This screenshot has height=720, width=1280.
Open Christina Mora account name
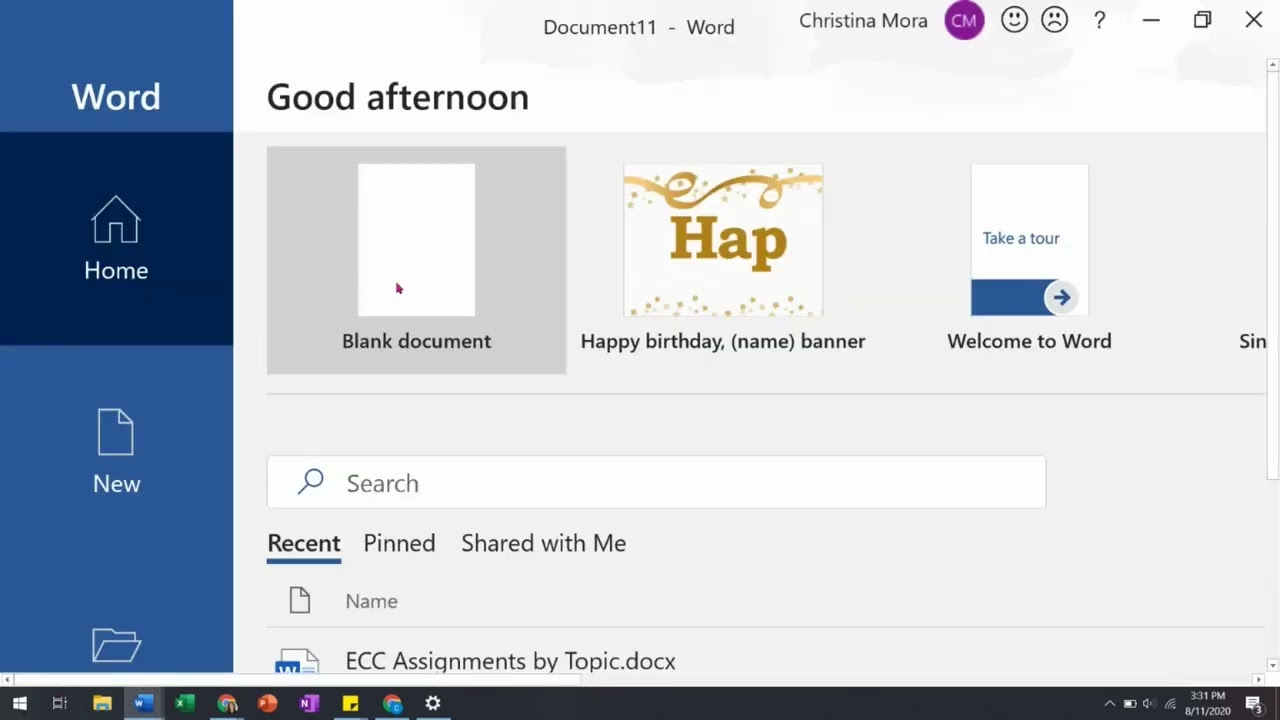click(863, 21)
